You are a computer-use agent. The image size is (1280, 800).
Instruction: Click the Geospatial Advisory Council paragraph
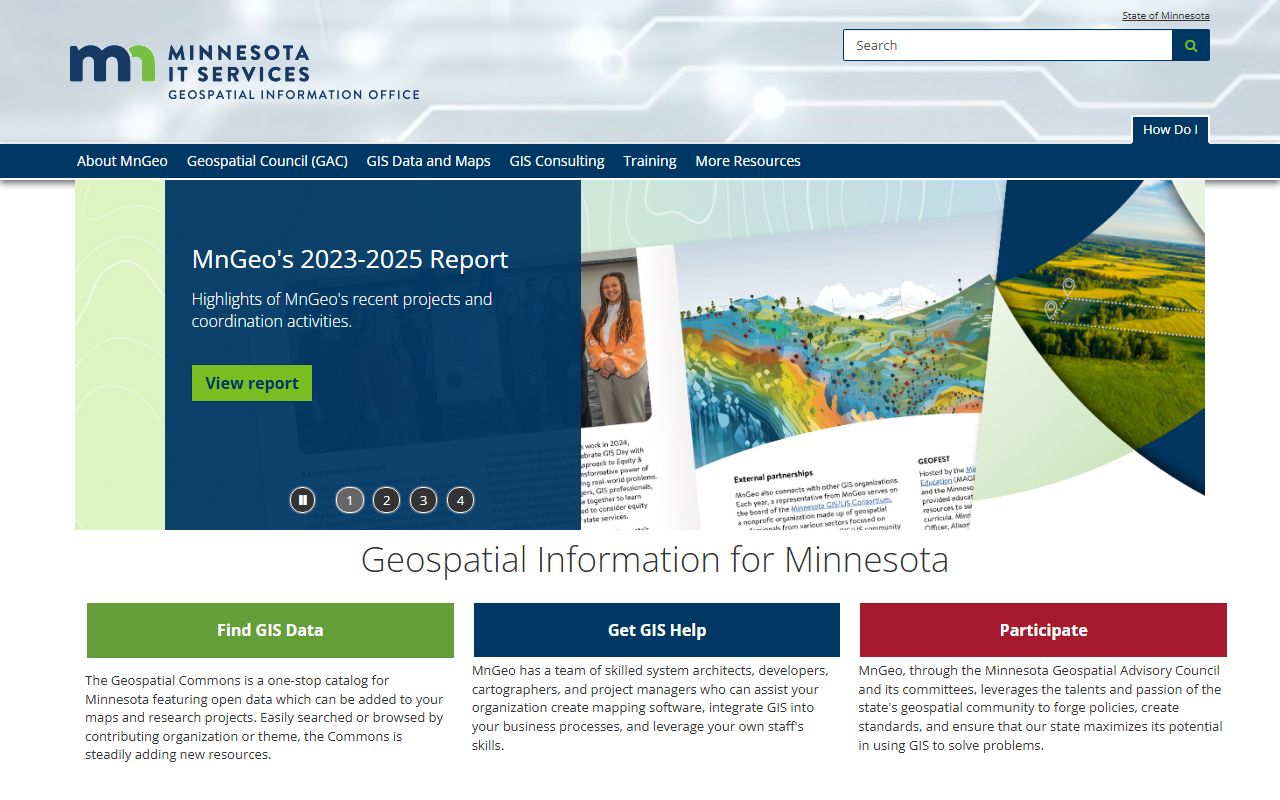[x=1040, y=708]
